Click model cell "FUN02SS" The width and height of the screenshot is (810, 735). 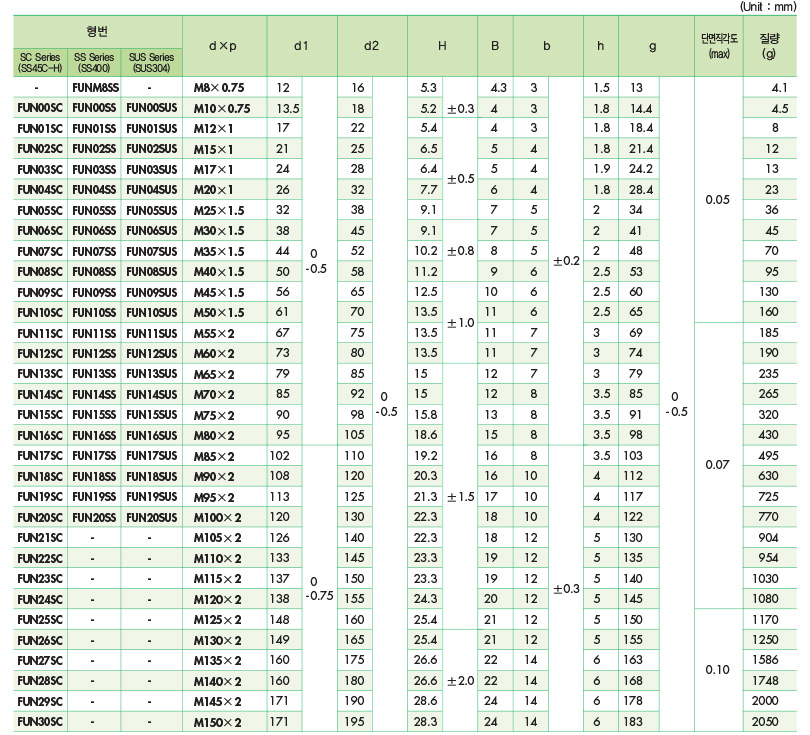click(x=94, y=149)
